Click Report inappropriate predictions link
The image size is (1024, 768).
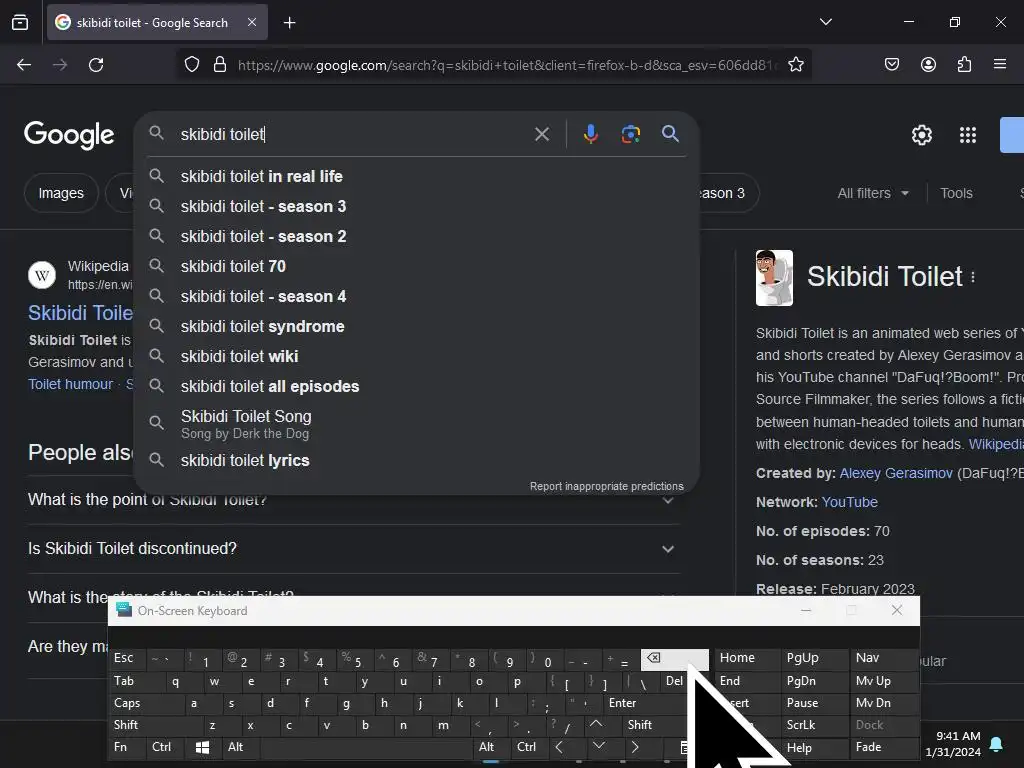pos(607,487)
